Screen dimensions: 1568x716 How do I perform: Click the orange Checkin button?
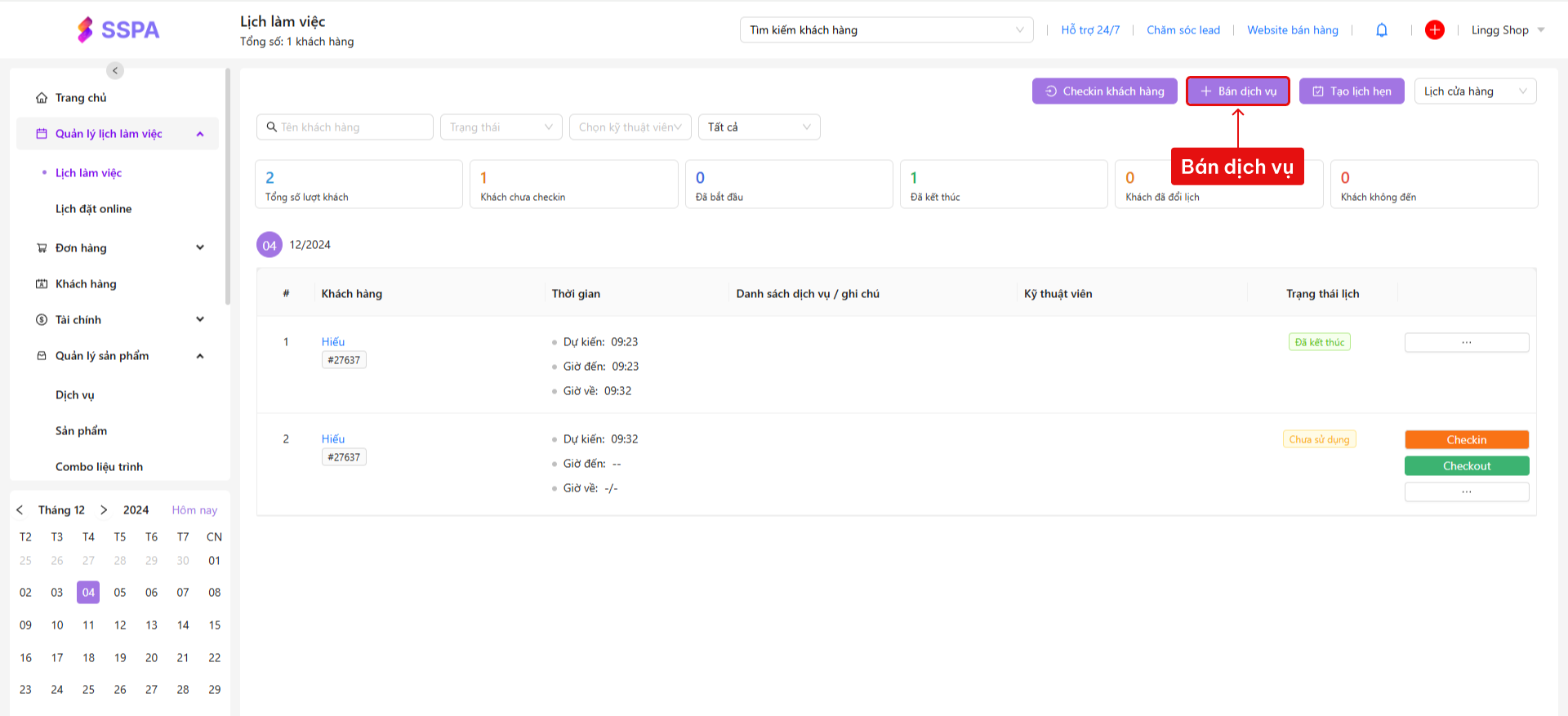[1467, 440]
